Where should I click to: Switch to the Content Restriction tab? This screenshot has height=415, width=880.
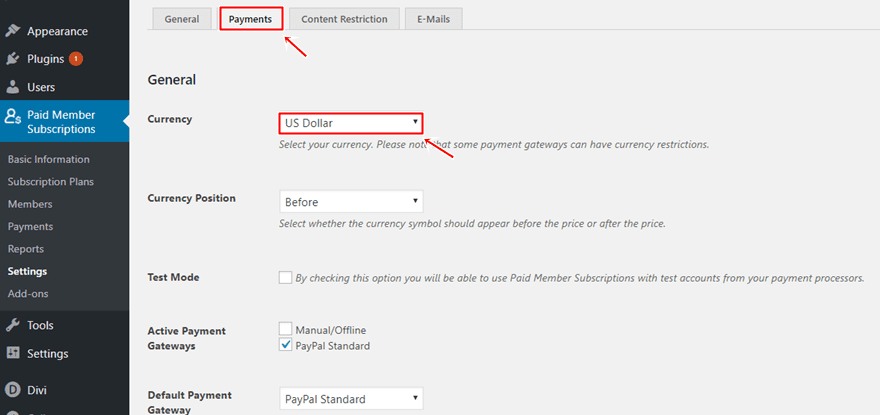[x=343, y=19]
